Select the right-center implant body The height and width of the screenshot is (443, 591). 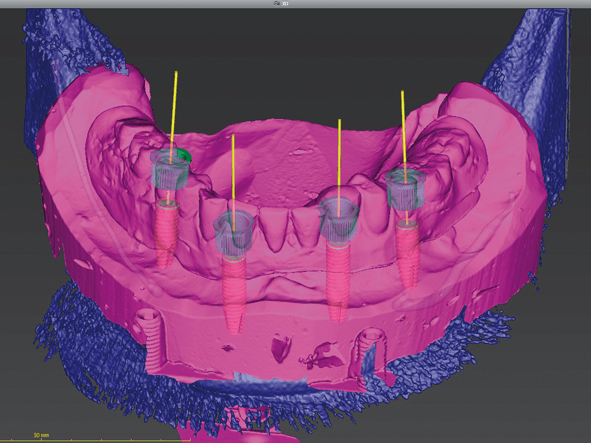click(x=339, y=282)
